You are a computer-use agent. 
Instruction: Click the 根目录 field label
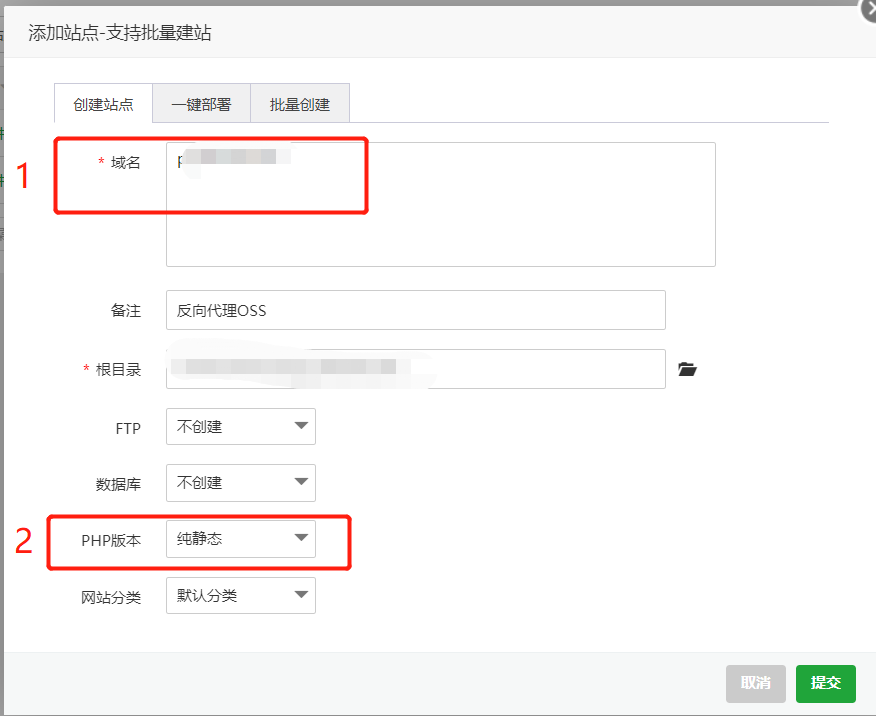pos(118,370)
